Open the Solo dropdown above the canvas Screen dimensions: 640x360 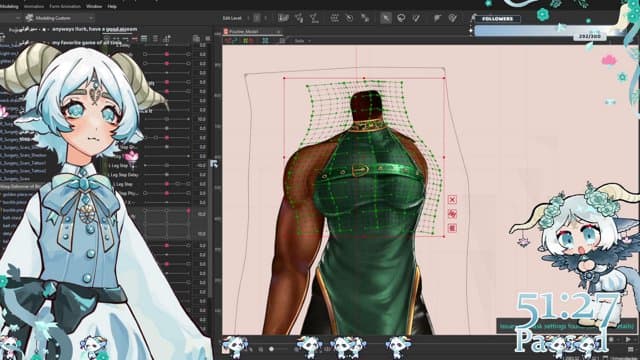302,40
